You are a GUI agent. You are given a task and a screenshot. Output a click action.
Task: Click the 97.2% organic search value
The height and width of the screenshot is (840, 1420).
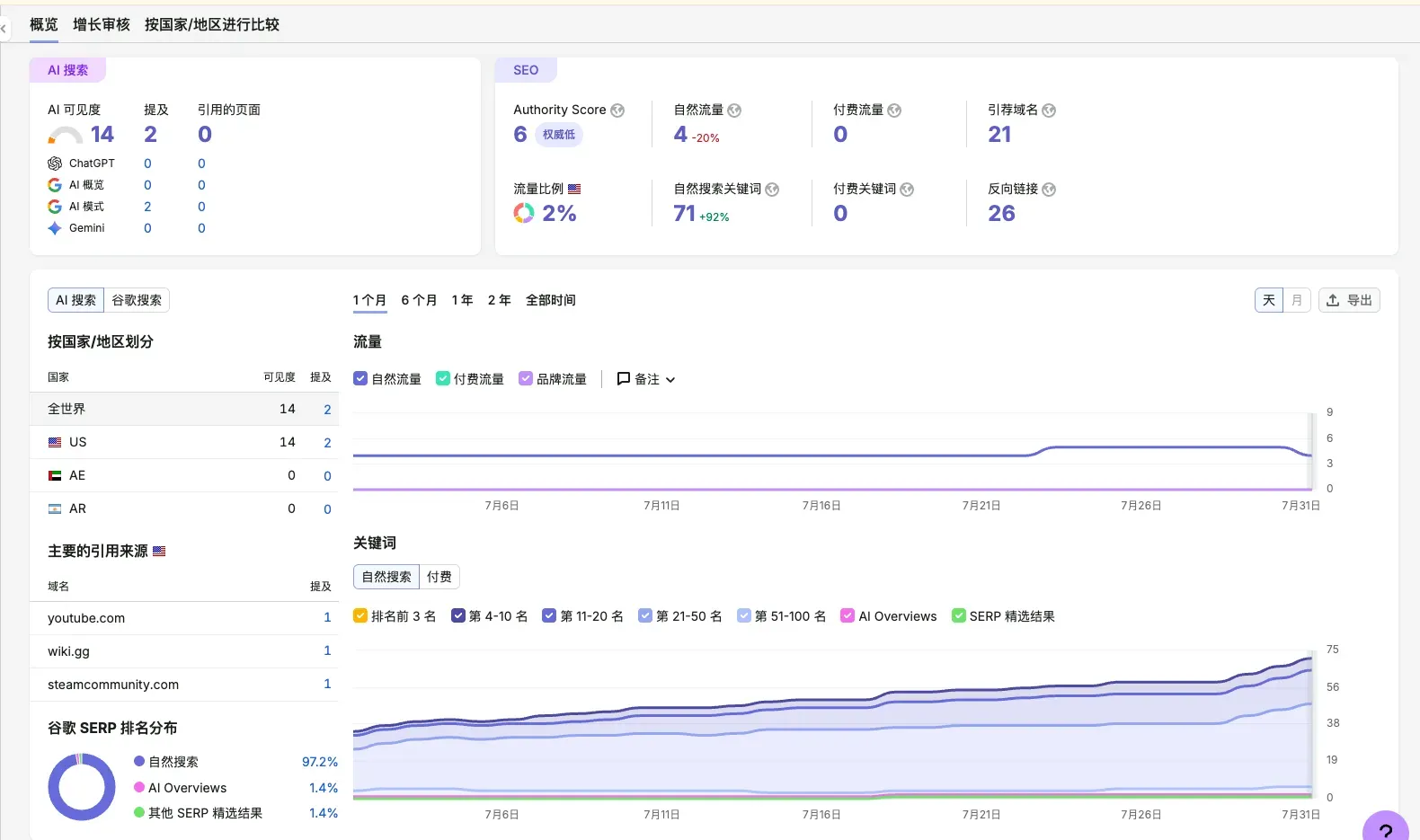pos(320,762)
